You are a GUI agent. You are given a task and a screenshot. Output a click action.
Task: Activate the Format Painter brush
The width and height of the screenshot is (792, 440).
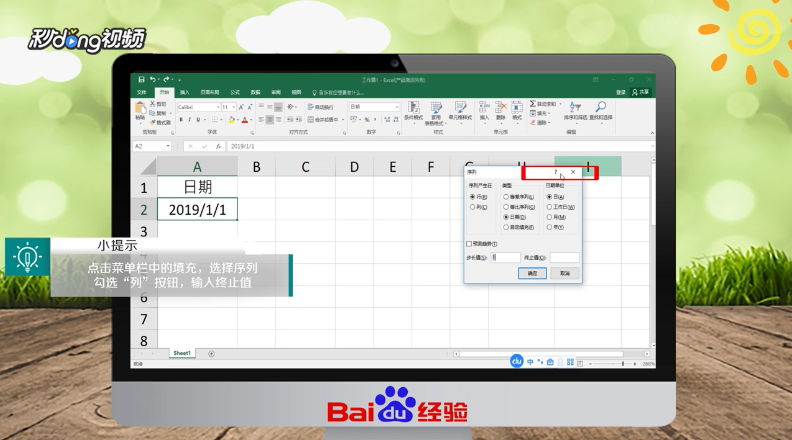(152, 122)
